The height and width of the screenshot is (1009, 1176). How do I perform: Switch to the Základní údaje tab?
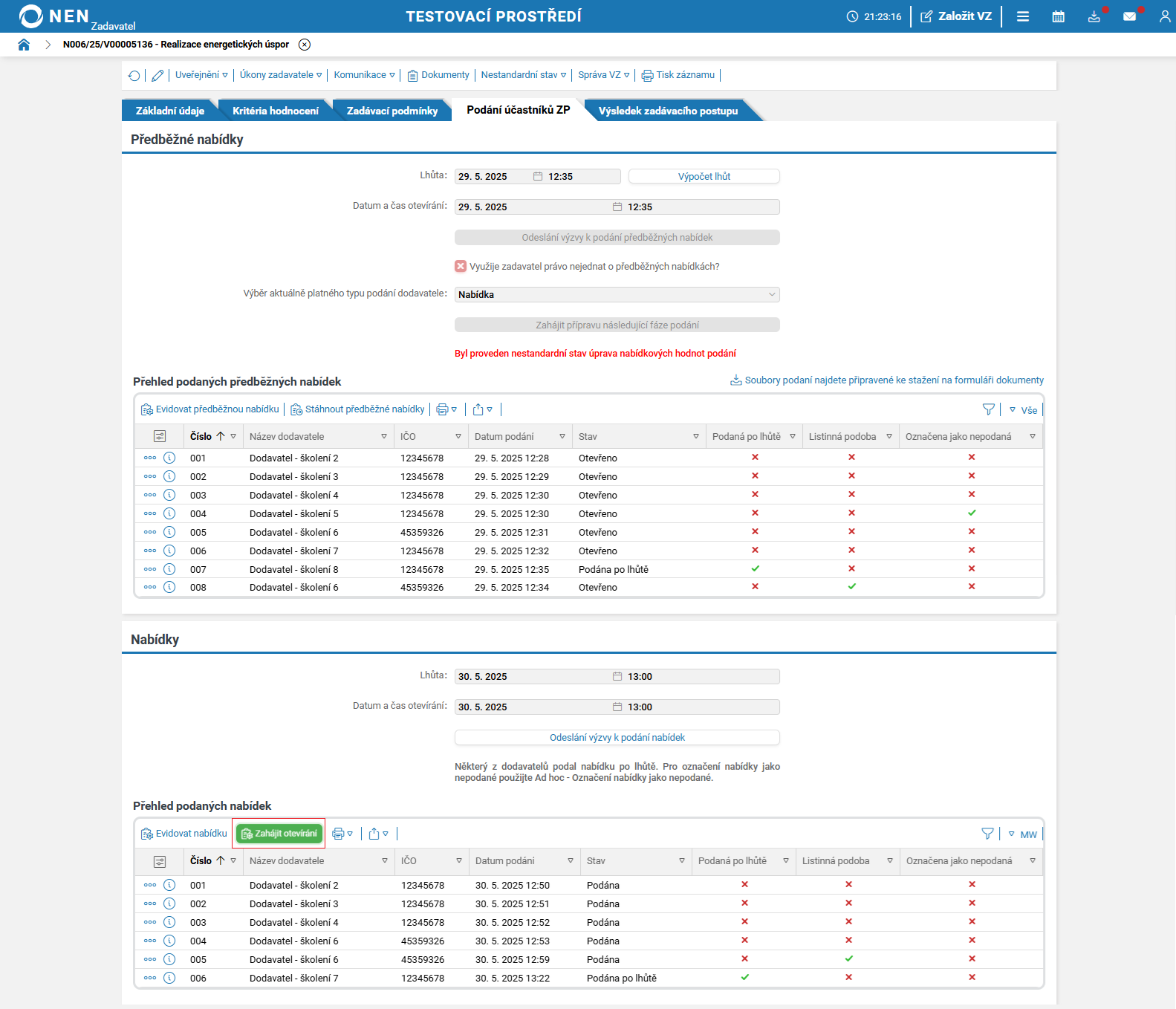pos(170,111)
